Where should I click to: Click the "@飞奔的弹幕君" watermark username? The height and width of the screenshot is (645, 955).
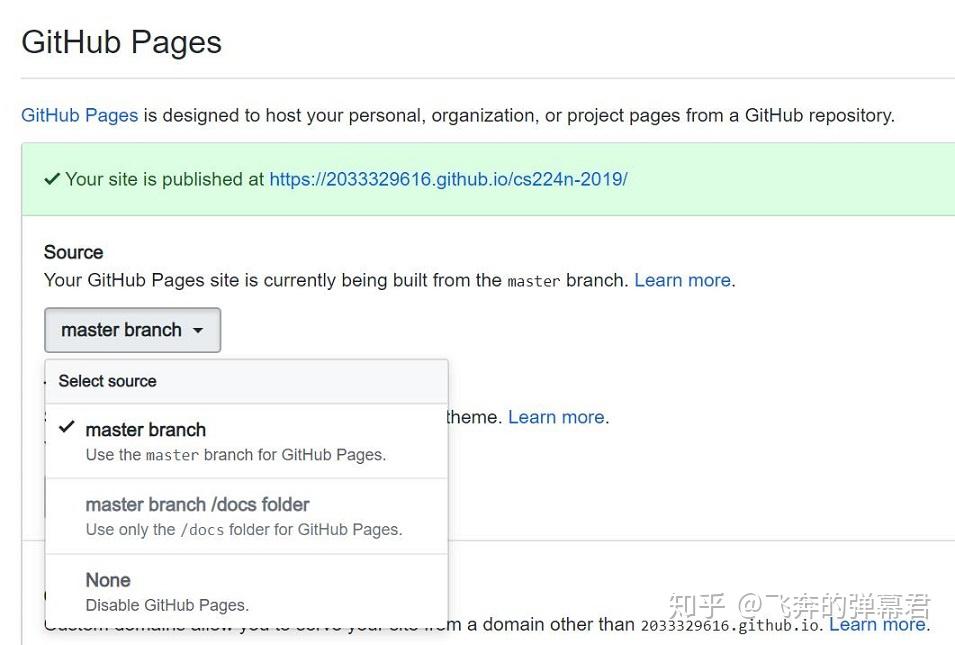(x=834, y=606)
